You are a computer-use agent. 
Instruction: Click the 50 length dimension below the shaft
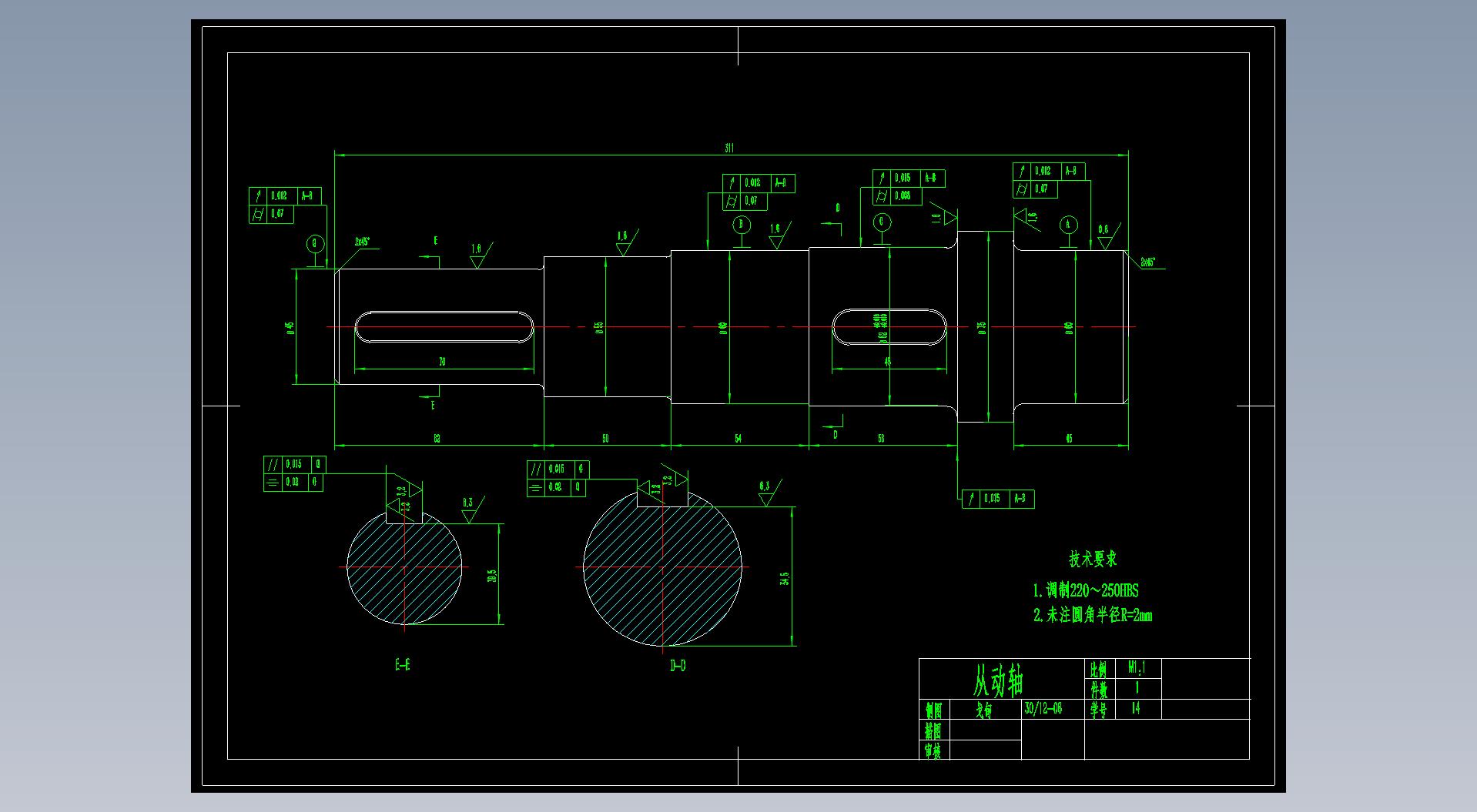coord(605,439)
